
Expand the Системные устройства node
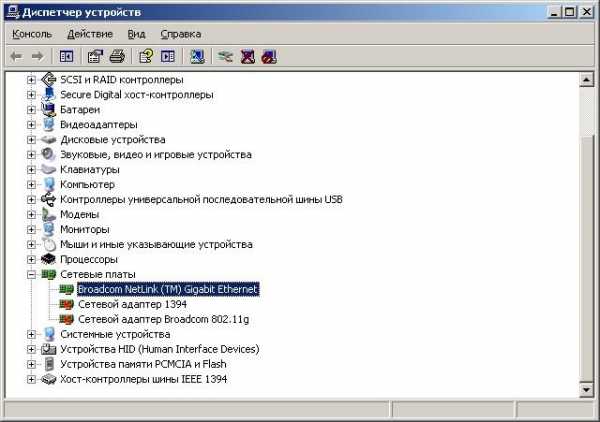point(31,334)
